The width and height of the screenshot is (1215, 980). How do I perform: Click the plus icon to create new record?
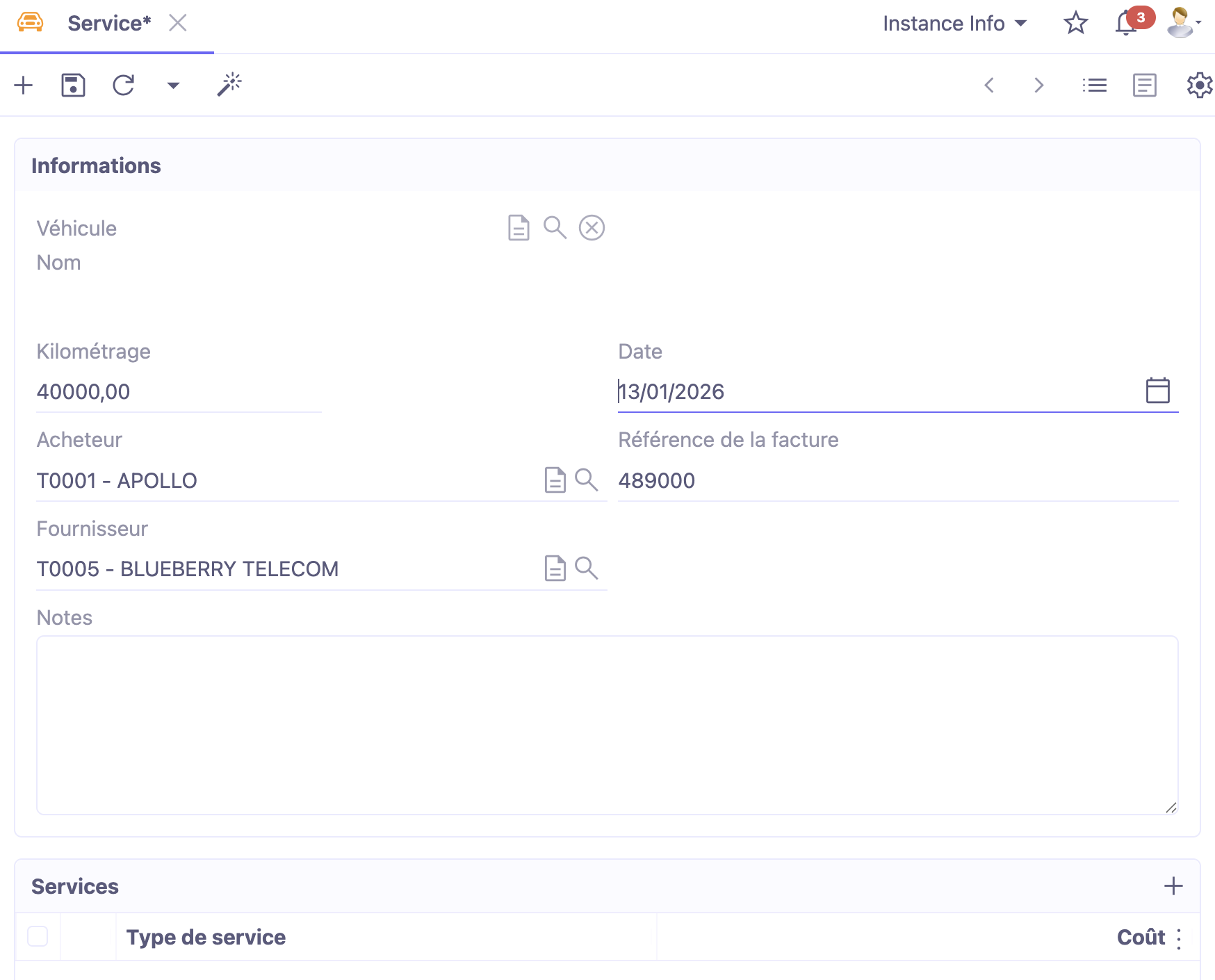[24, 85]
